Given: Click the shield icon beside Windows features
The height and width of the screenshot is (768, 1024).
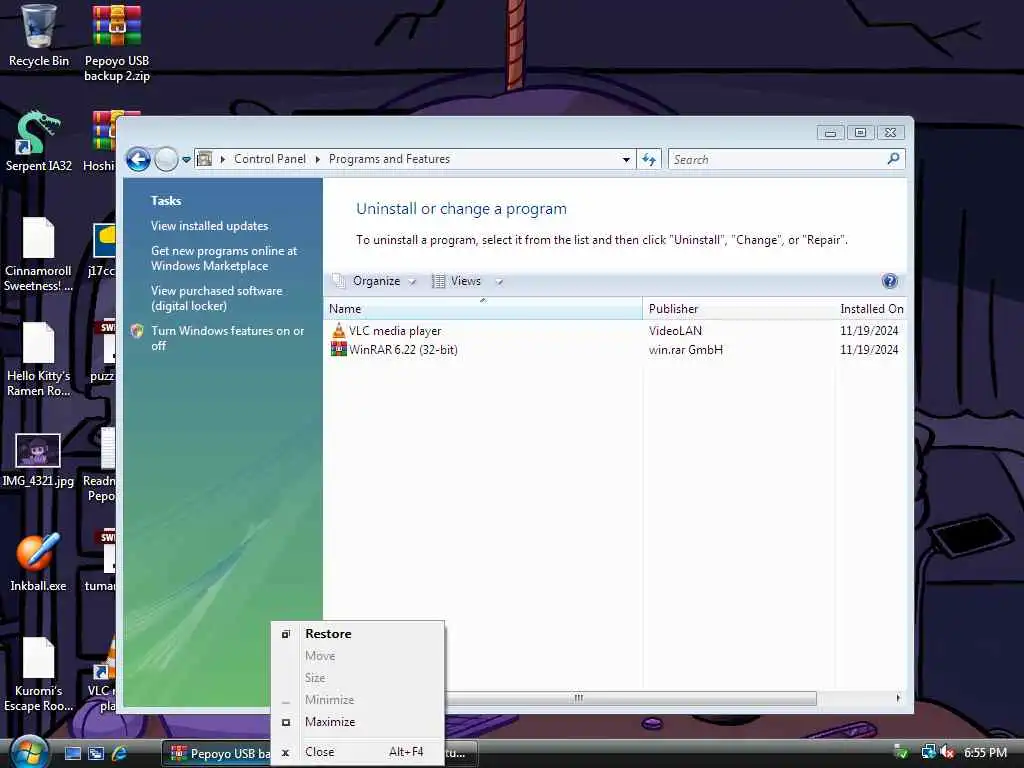Looking at the screenshot, I should coord(137,331).
